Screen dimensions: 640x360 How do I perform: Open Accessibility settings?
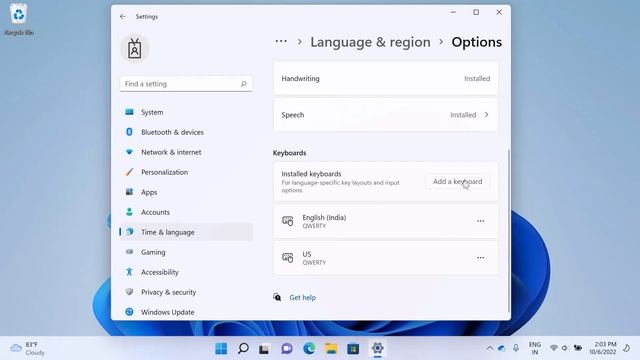186,272
